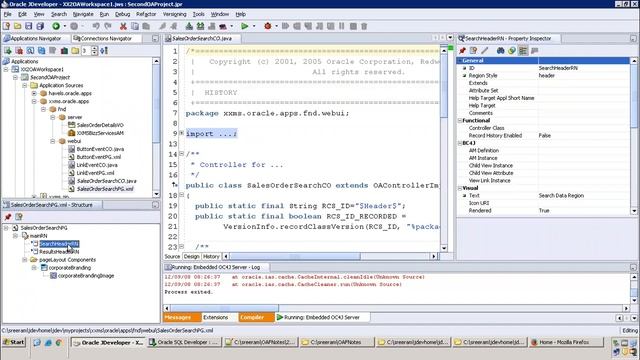Image resolution: width=640 pixels, height=360 pixels.
Task: Click the Copy toolbar icon
Action: pos(134,26)
